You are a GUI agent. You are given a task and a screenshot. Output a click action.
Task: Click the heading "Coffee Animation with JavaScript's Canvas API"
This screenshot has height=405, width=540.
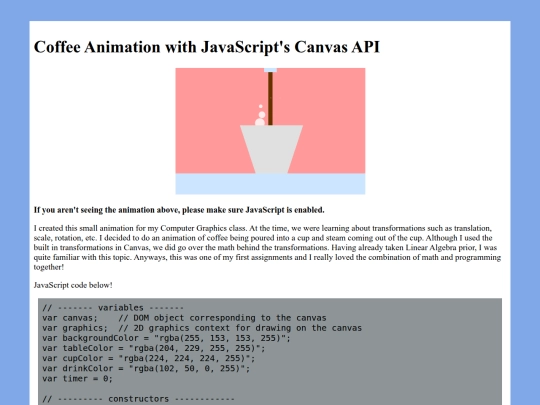pos(207,47)
